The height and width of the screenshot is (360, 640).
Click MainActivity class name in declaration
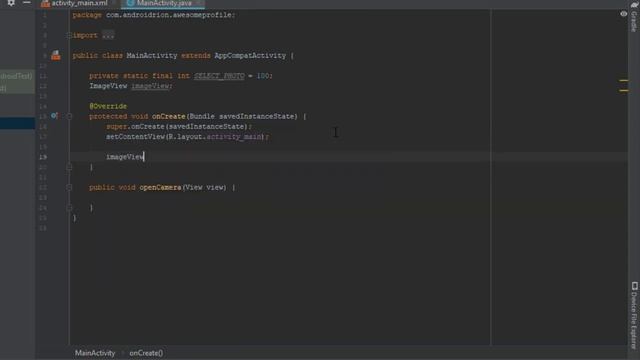pos(152,56)
